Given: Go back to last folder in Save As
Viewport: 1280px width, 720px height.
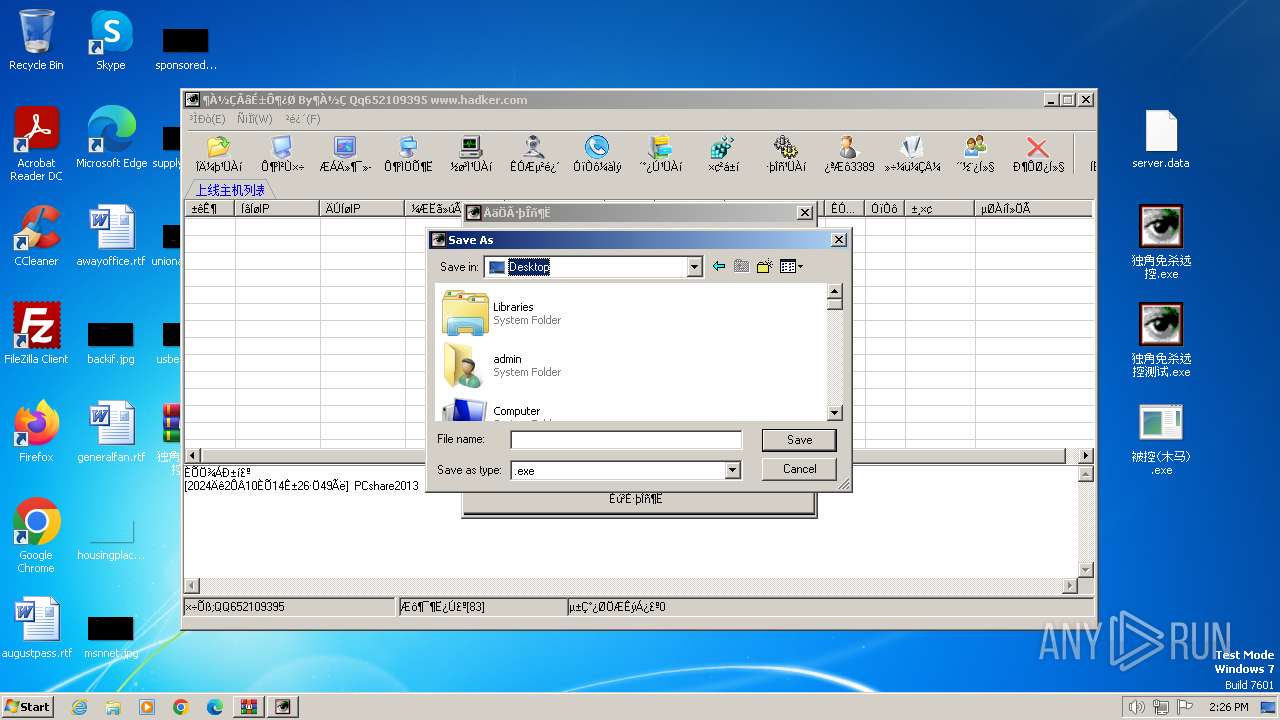Looking at the screenshot, I should pos(718,266).
